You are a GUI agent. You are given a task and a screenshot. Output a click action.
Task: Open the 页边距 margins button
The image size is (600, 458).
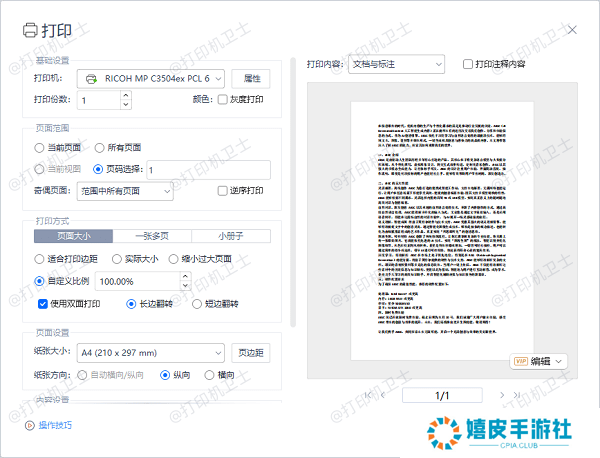coord(251,353)
